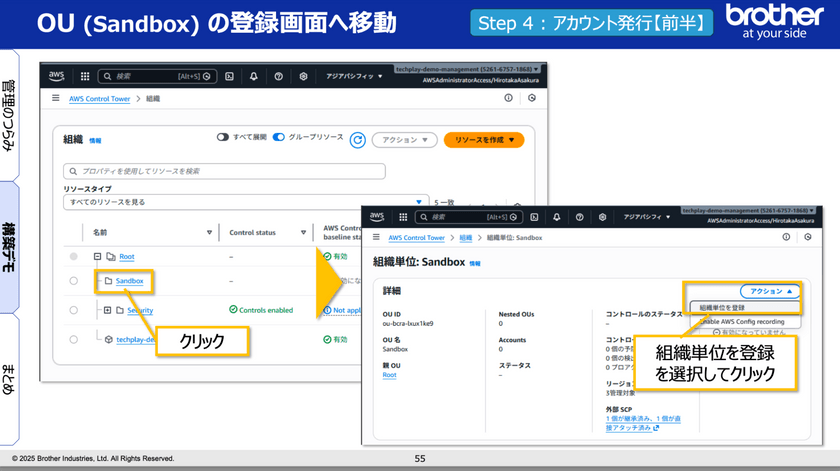Viewport: 840px width, 471px height.
Task: Open settings gear icon in left console header
Action: pos(301,76)
